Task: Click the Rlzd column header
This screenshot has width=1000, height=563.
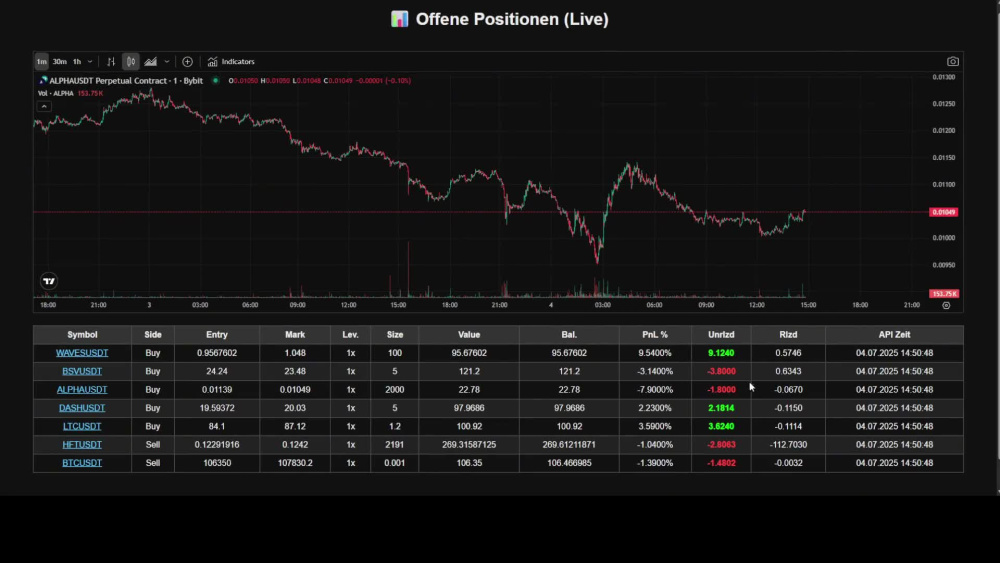Action: (788, 335)
